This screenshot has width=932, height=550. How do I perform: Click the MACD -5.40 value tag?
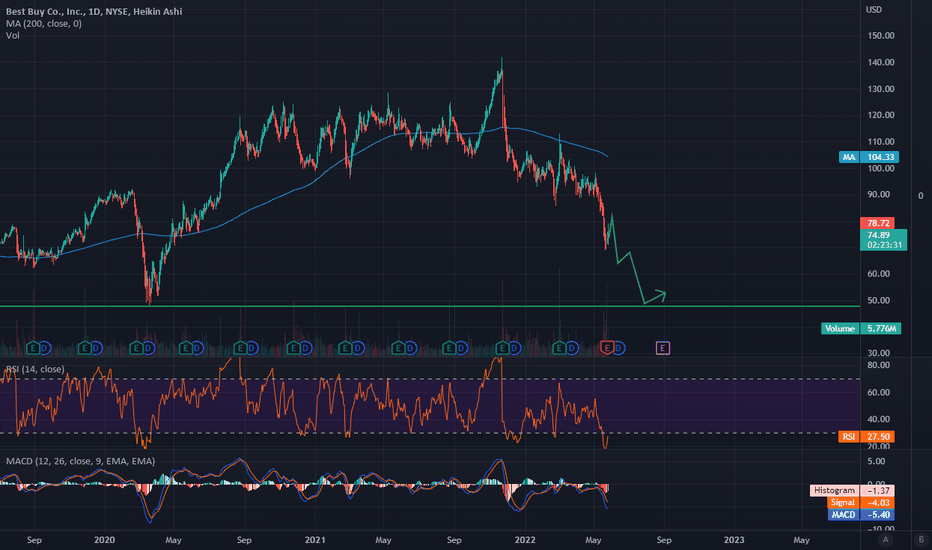coord(861,514)
